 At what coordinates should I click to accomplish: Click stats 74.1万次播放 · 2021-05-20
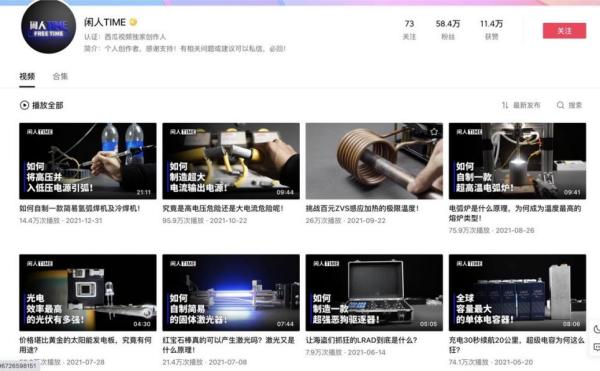click(x=491, y=362)
